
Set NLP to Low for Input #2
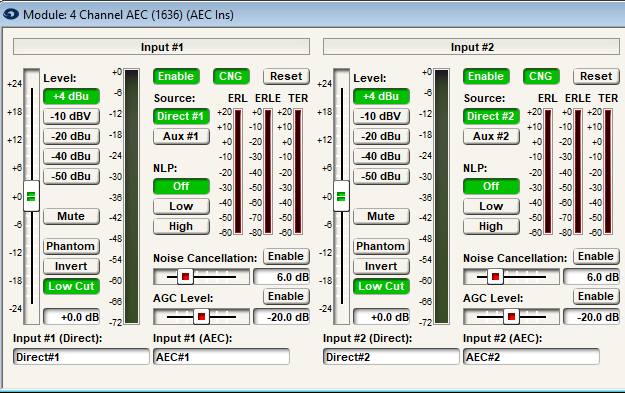click(491, 206)
